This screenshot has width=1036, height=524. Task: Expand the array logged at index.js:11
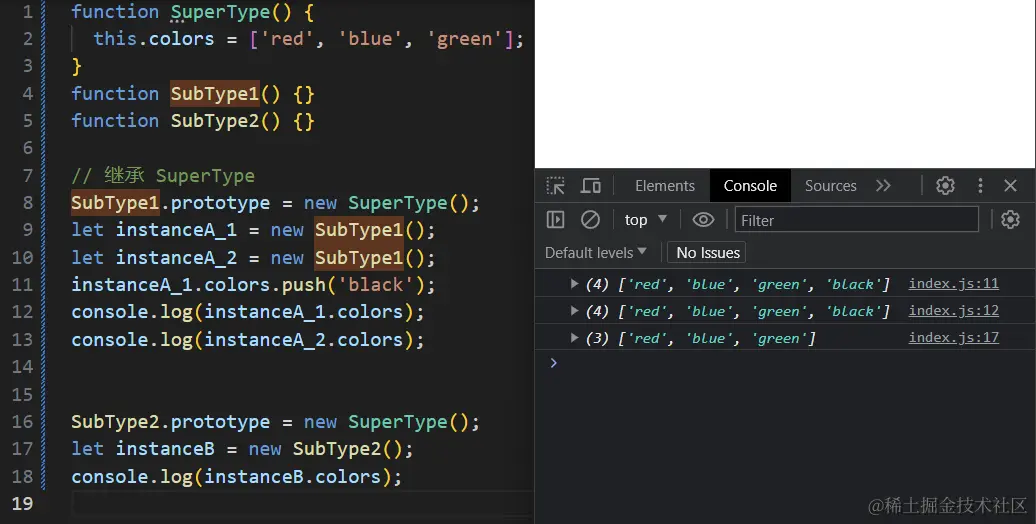pyautogui.click(x=574, y=284)
